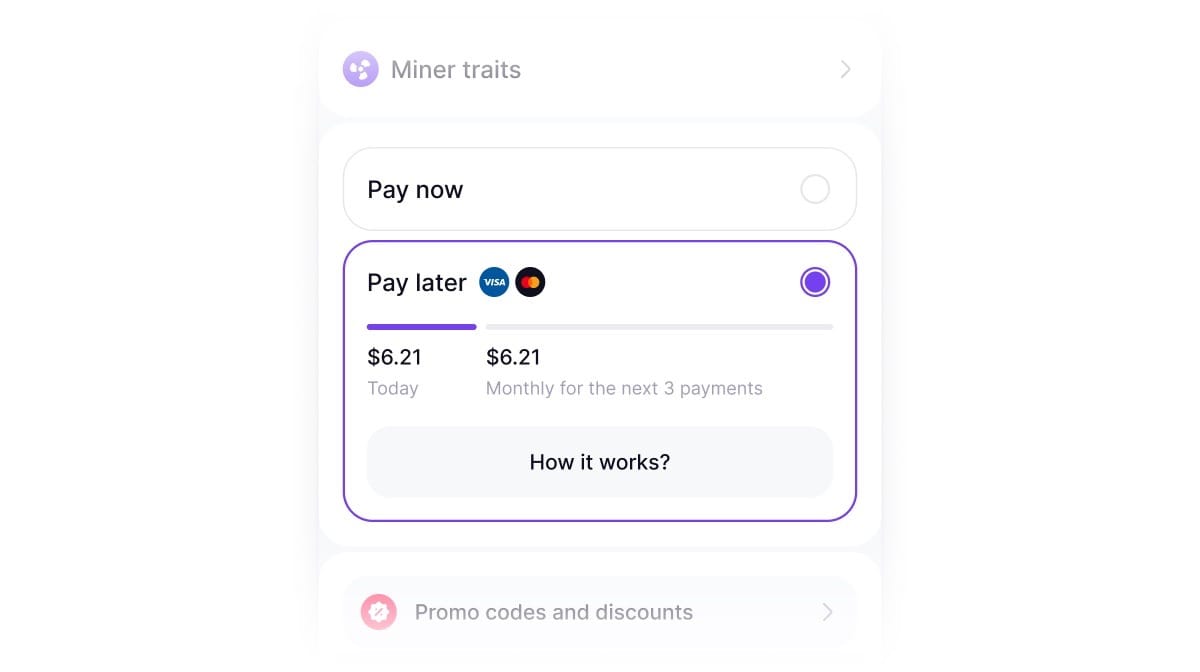
Task: Click the purple first-payment progress segment
Action: click(x=421, y=327)
